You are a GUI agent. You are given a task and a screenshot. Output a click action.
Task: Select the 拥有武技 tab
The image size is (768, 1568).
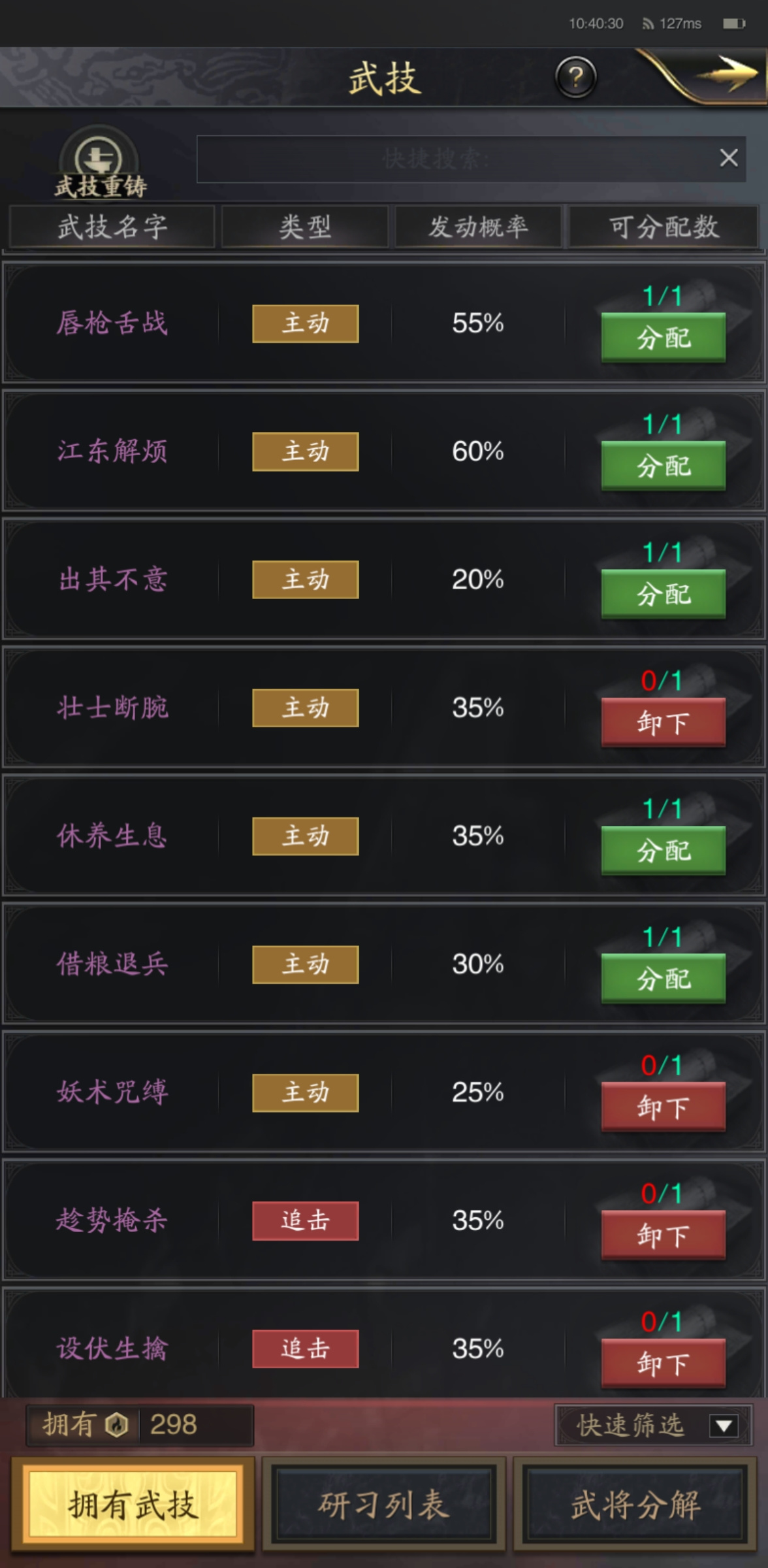pos(133,1505)
